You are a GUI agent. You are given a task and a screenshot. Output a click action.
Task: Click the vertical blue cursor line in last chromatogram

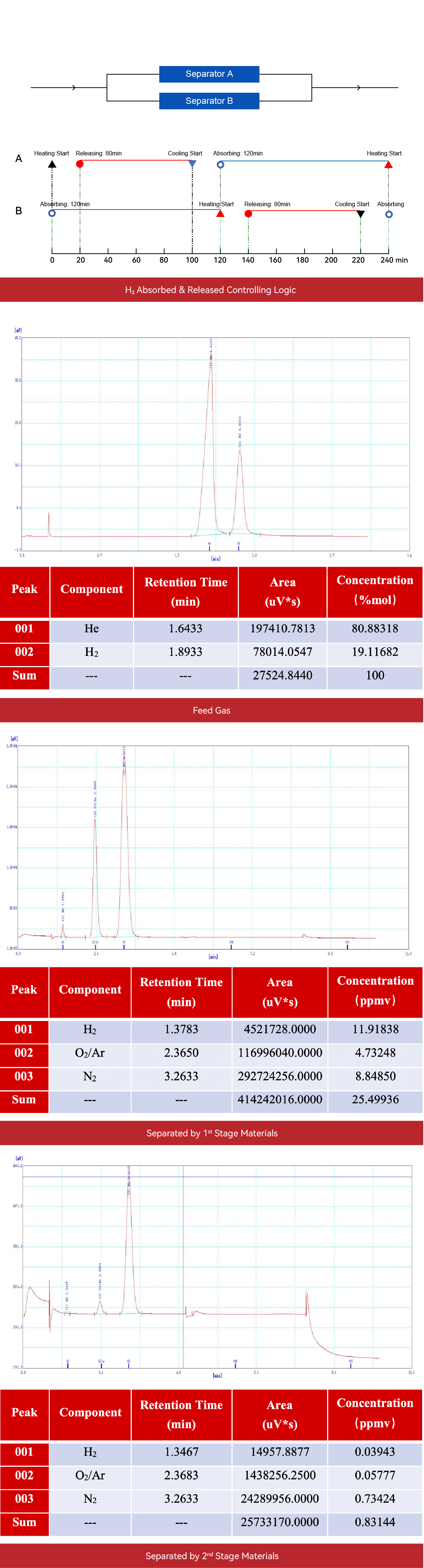coord(183,1266)
